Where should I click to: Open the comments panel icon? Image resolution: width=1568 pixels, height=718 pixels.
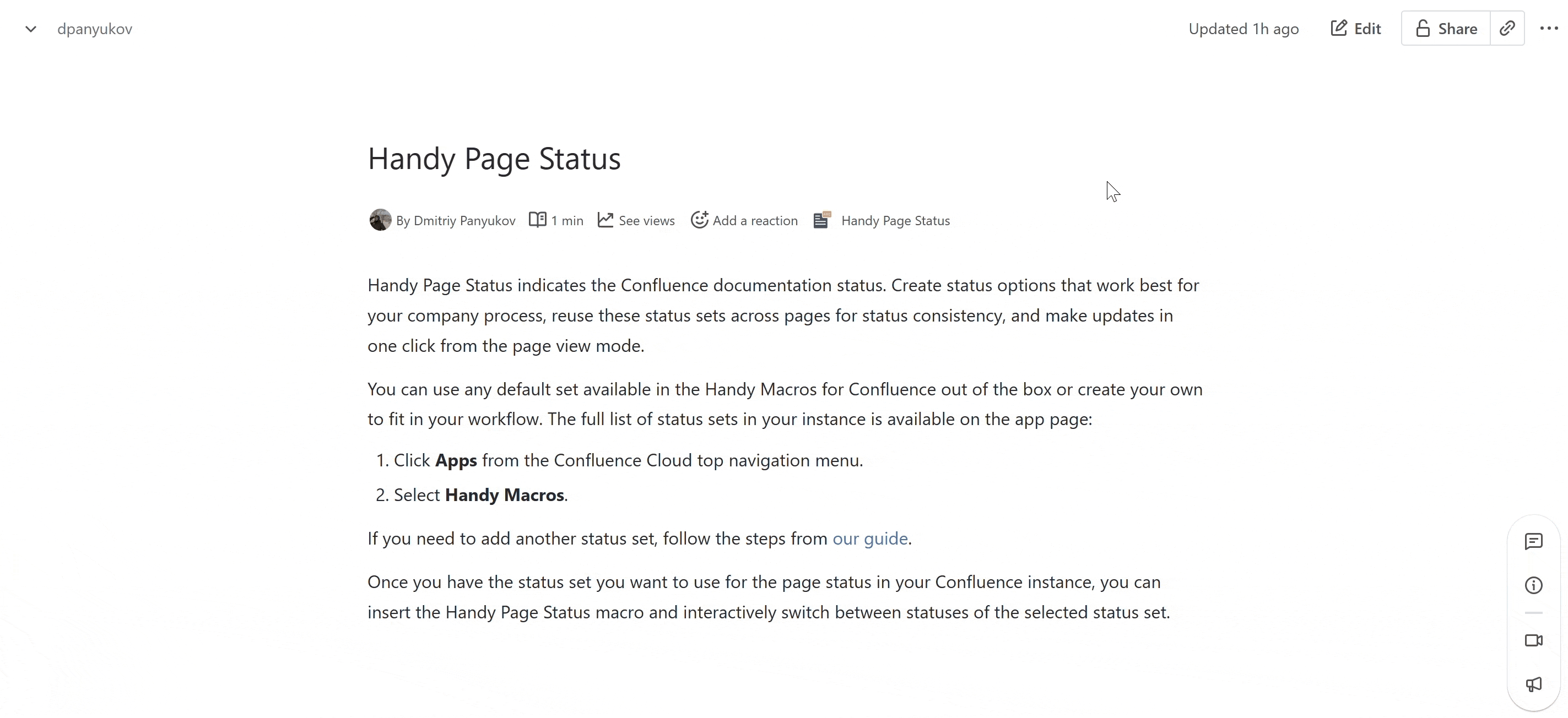(x=1533, y=541)
